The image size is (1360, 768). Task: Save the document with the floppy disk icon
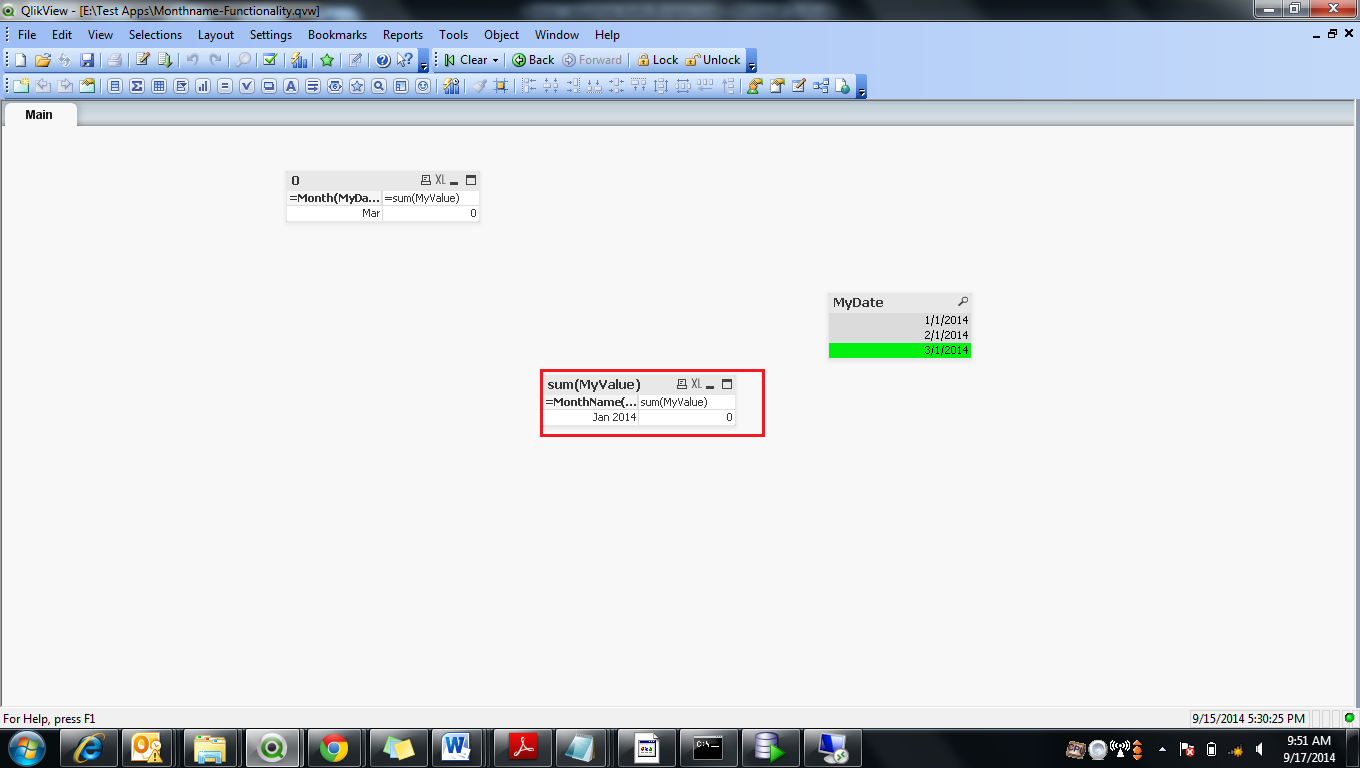[x=87, y=60]
